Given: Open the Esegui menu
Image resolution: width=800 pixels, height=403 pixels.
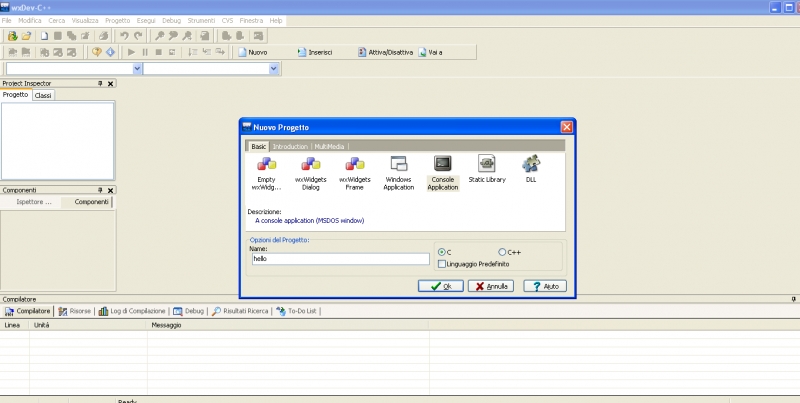Looking at the screenshot, I should (146, 21).
